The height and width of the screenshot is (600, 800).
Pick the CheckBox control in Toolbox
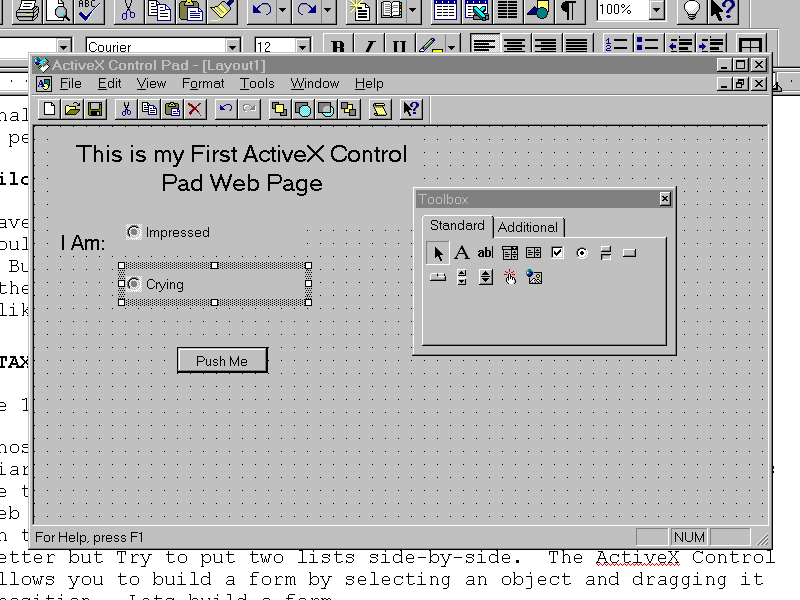pos(557,253)
